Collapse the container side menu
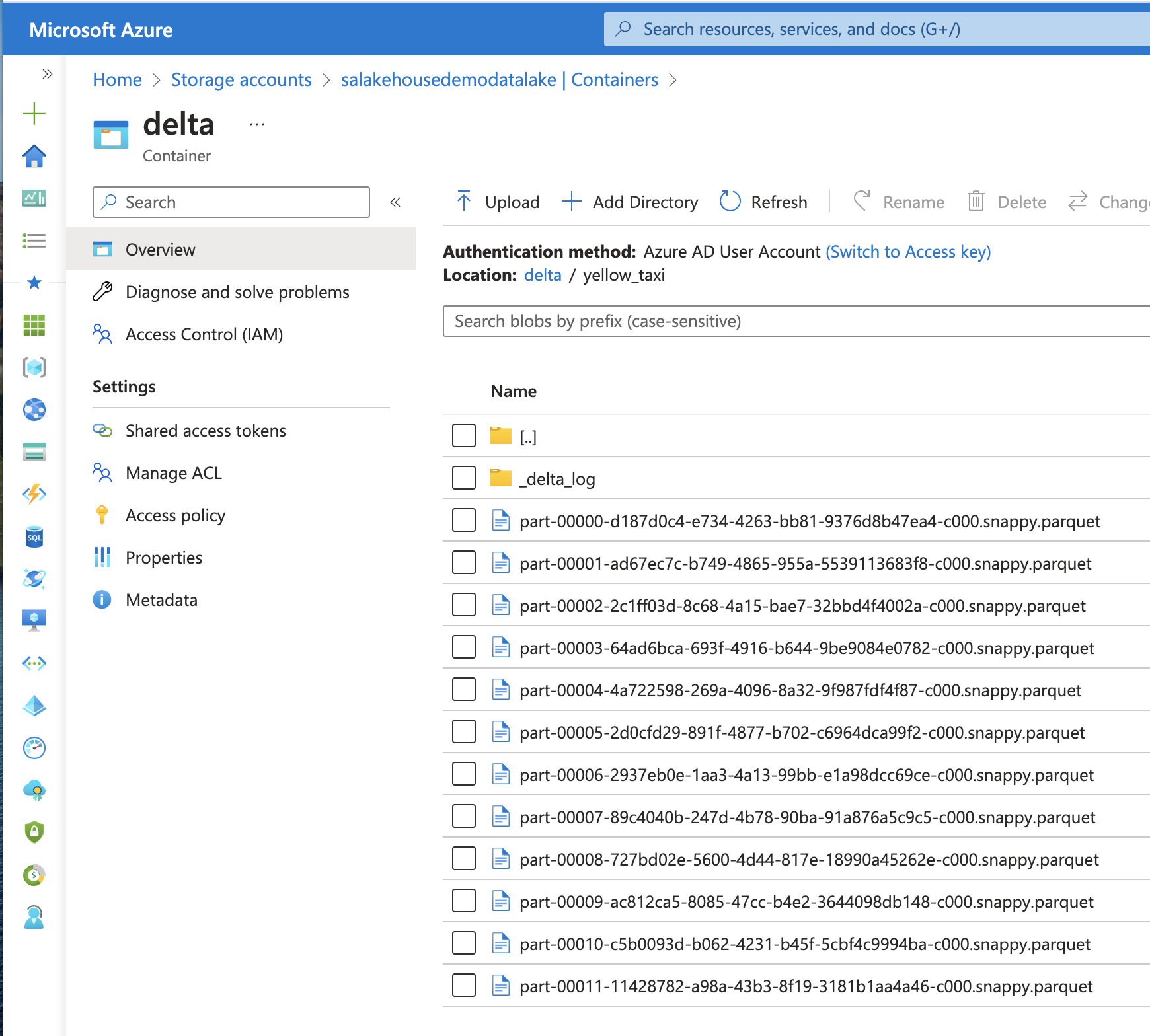Screen dimensions: 1150x1036 click(395, 202)
